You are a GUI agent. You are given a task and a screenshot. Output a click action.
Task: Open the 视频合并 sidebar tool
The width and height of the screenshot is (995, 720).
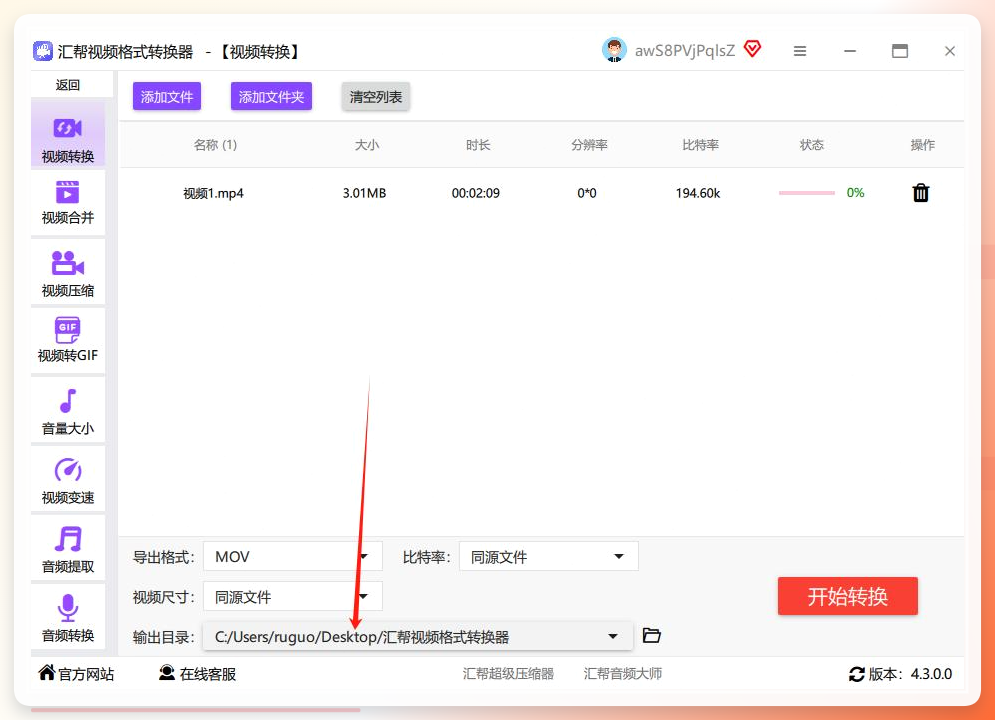pyautogui.click(x=68, y=202)
